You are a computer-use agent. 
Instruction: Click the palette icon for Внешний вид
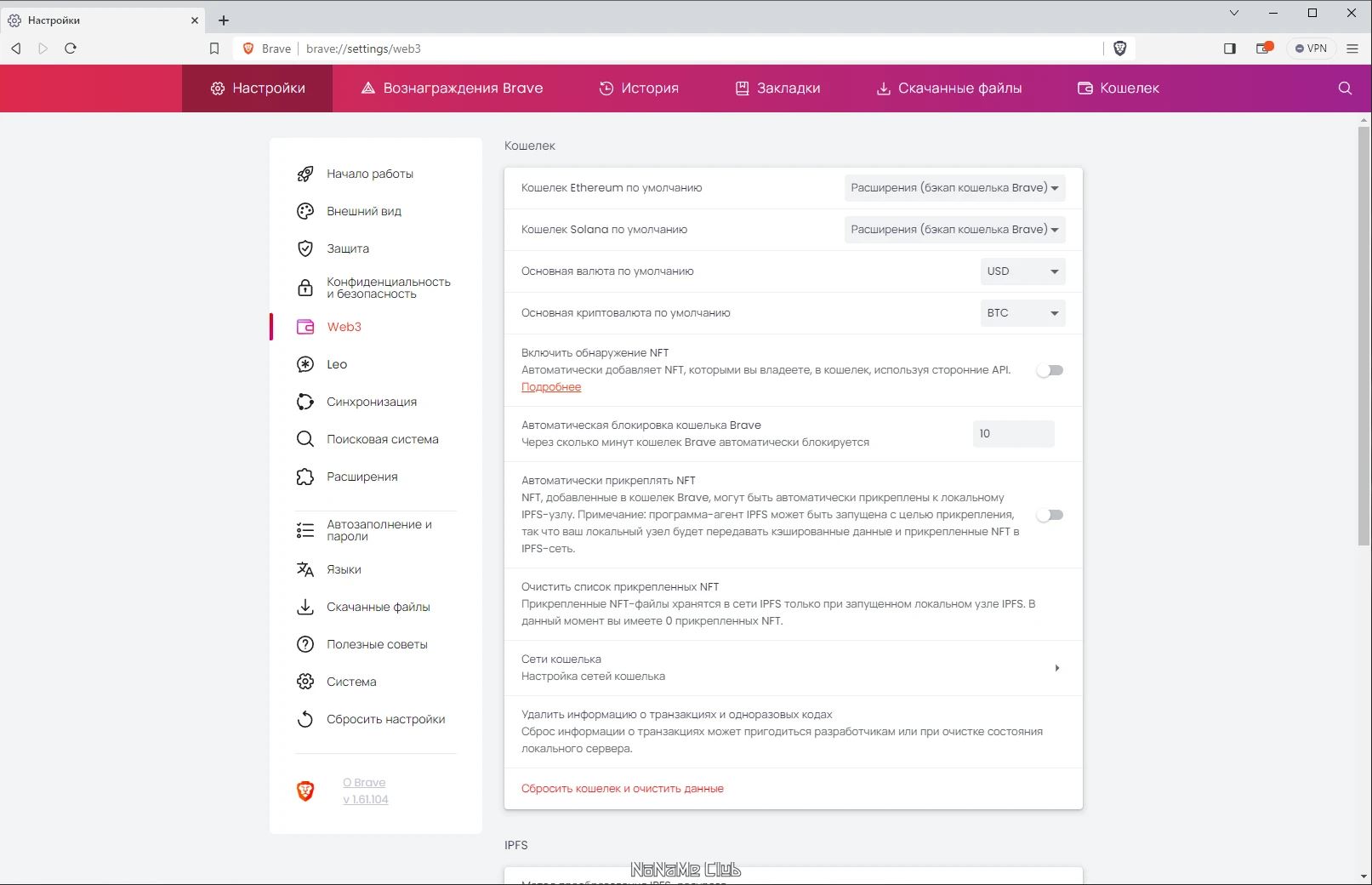pos(305,211)
